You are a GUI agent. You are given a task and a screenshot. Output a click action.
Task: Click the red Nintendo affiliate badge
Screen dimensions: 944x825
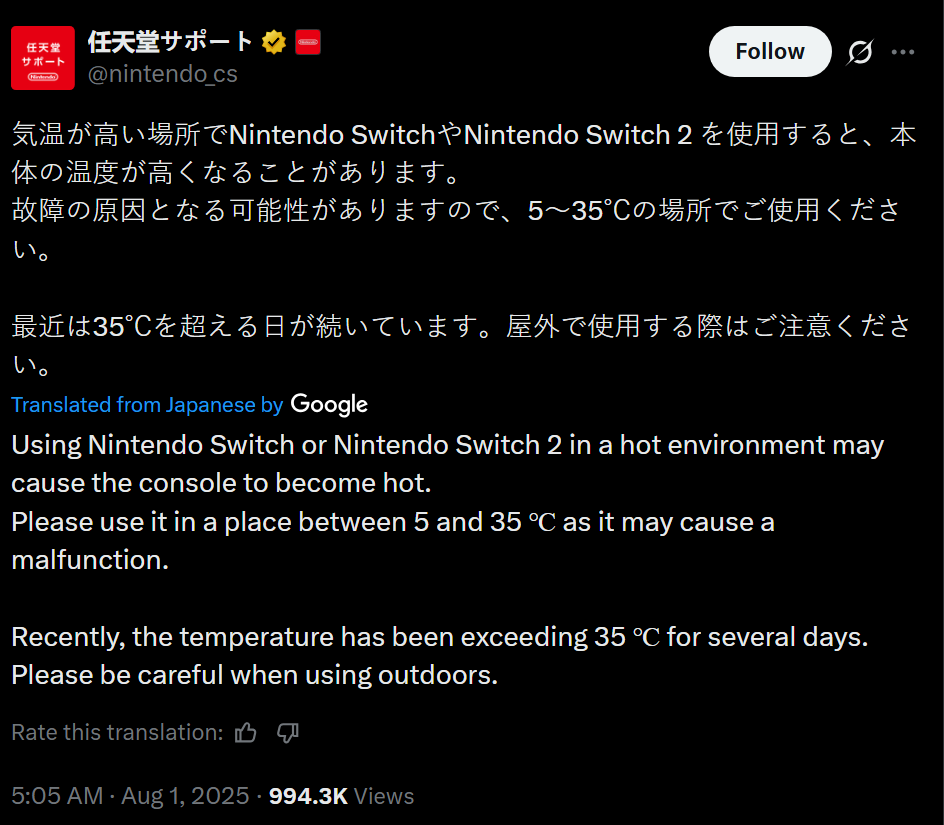pyautogui.click(x=308, y=42)
